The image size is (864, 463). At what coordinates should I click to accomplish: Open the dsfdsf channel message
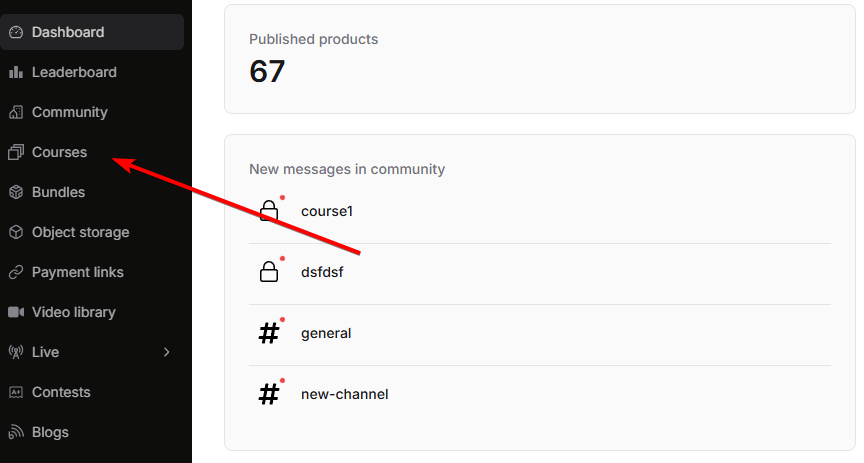click(x=324, y=272)
